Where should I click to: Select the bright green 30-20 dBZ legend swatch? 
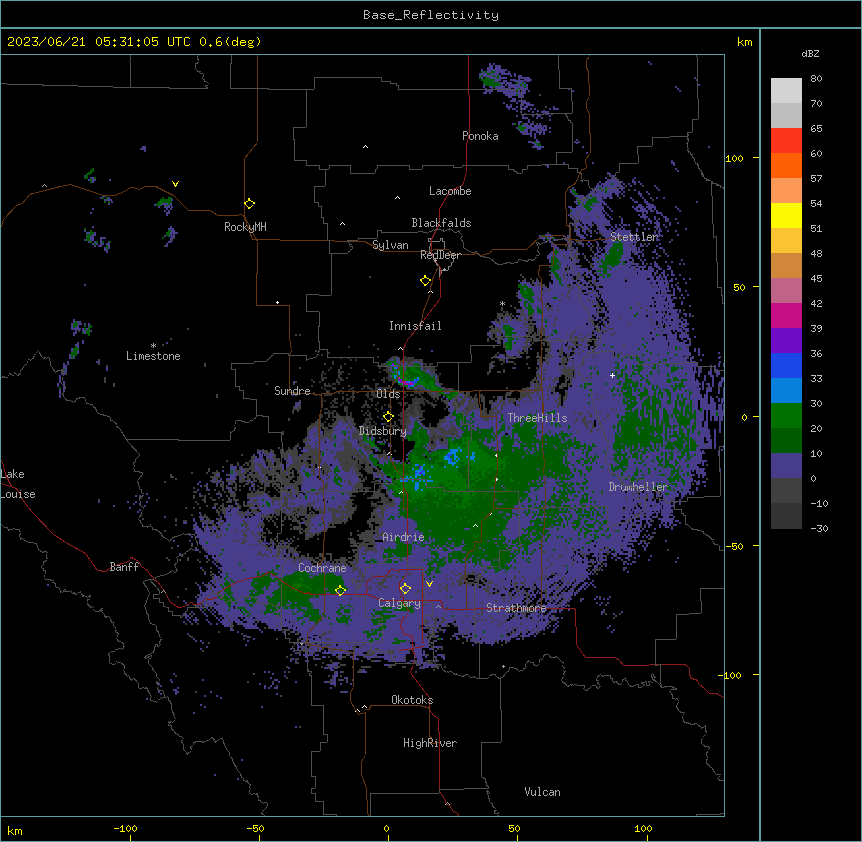[786, 416]
